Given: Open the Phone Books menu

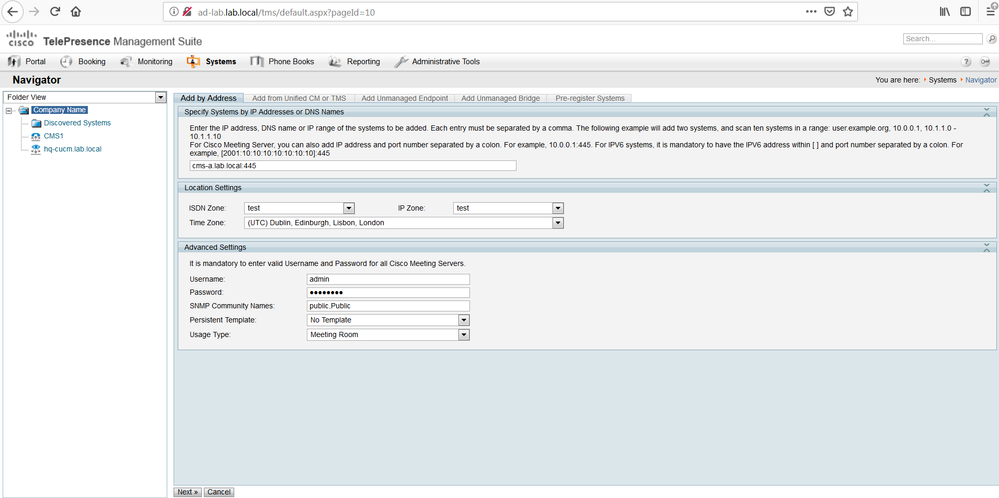Looking at the screenshot, I should pos(282,62).
